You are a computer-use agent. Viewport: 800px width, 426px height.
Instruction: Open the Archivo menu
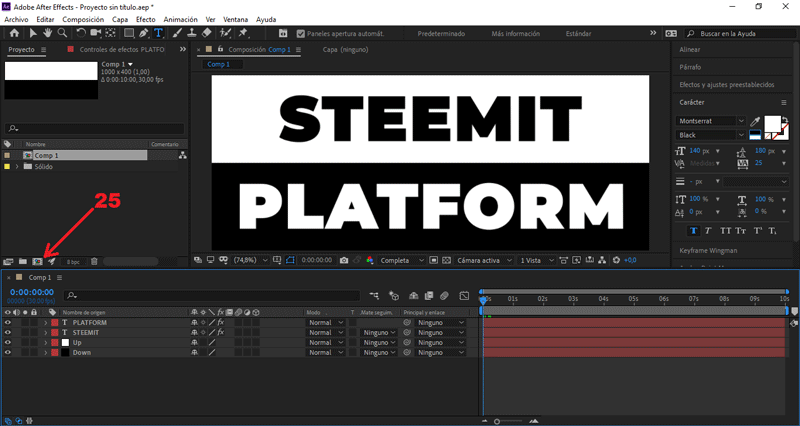pos(16,19)
